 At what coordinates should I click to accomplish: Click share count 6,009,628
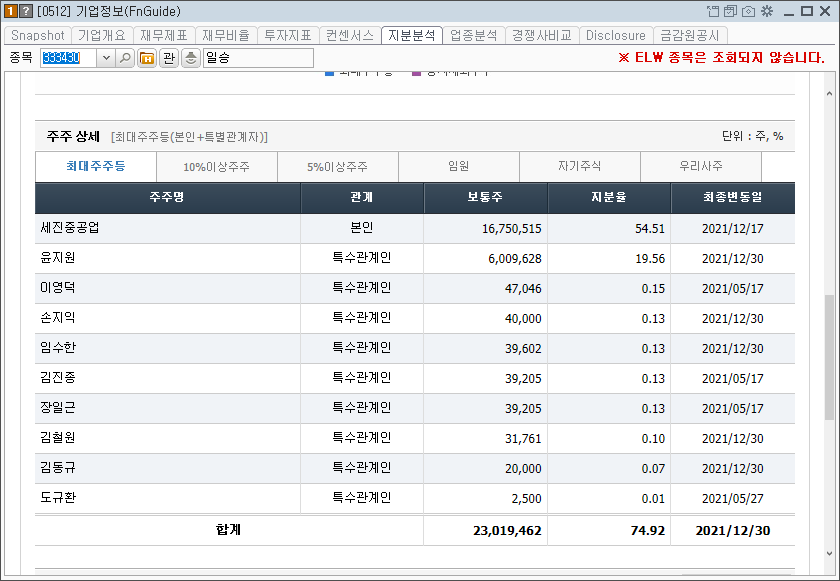click(515, 259)
